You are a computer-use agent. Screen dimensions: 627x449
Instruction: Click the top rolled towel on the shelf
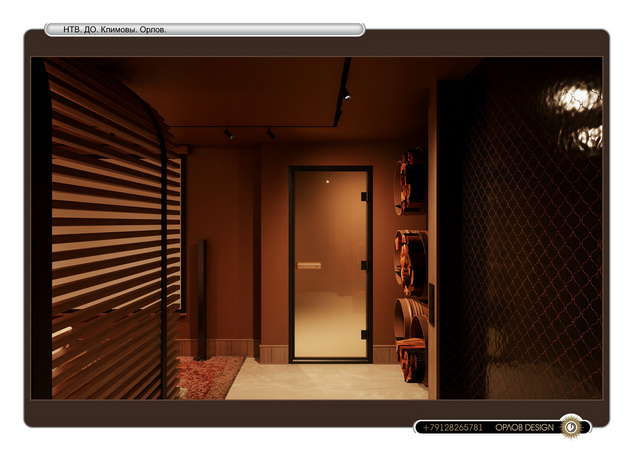coord(412,183)
